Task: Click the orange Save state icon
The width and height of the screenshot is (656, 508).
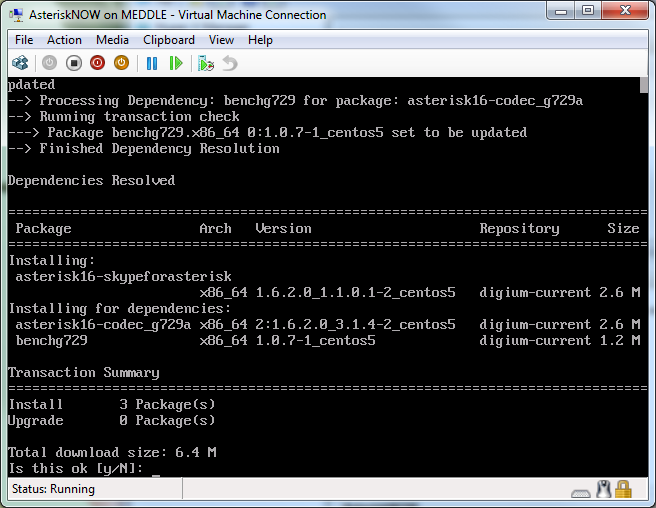Action: click(121, 63)
